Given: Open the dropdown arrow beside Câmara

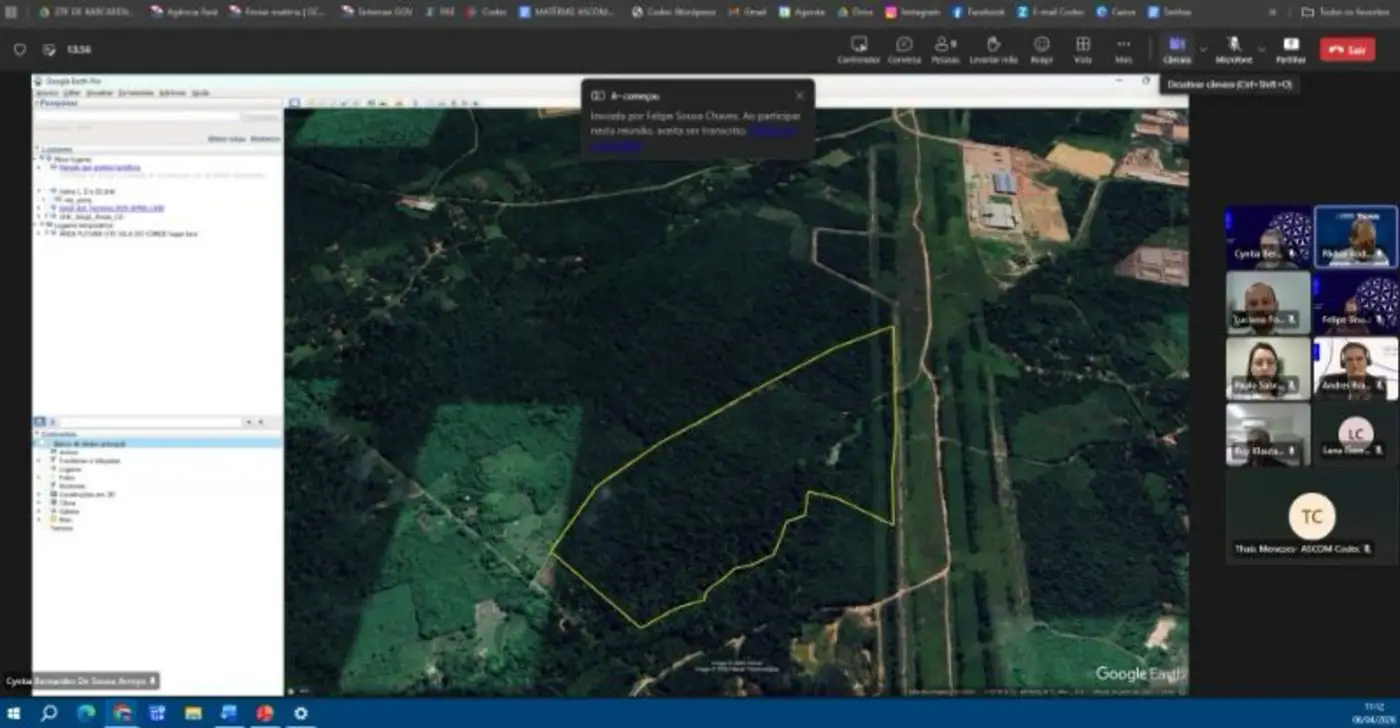Looking at the screenshot, I should click(x=1203, y=48).
